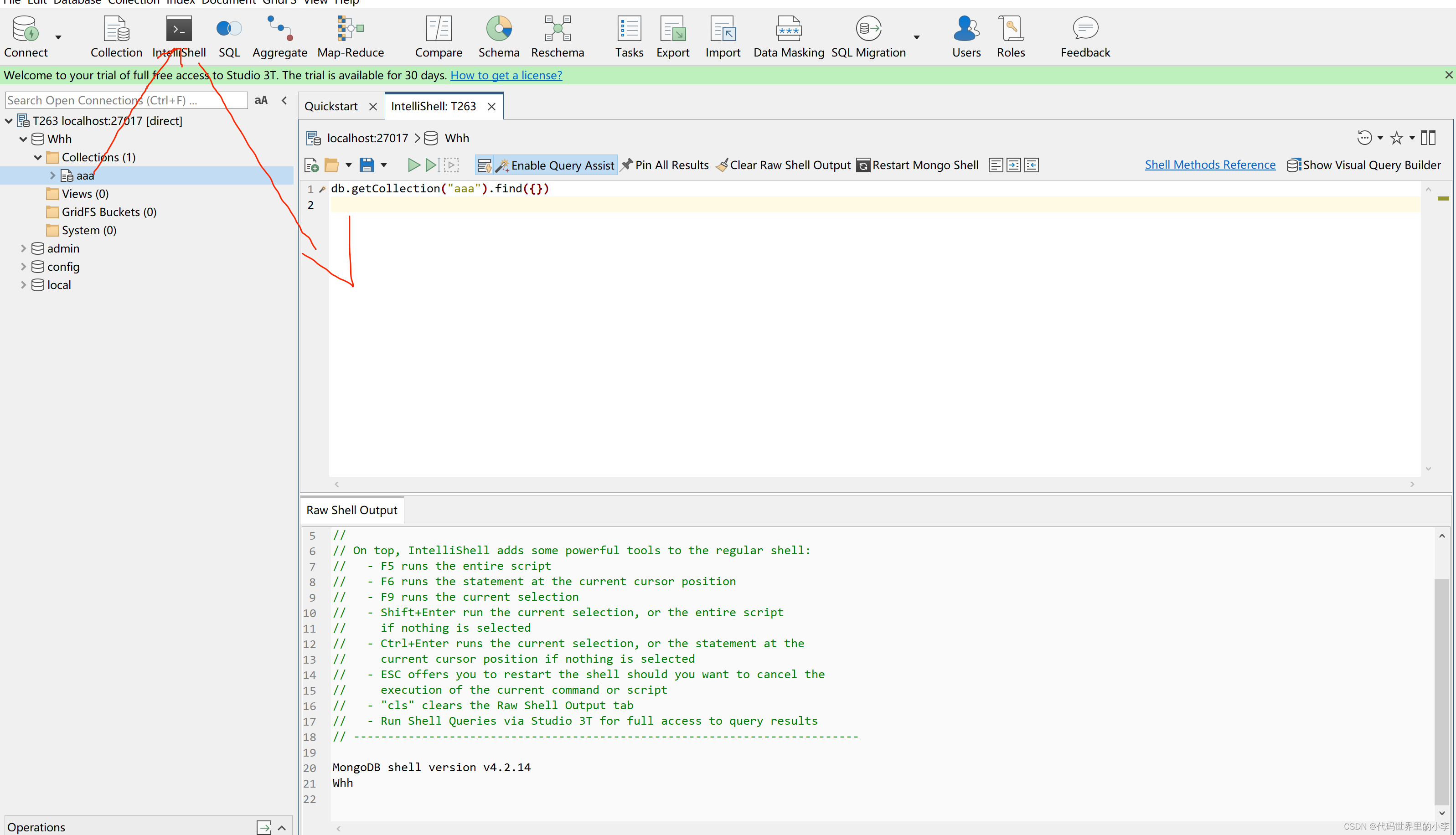Open SQL Migration tool
Screen dimensions: 1456x835
click(x=868, y=37)
